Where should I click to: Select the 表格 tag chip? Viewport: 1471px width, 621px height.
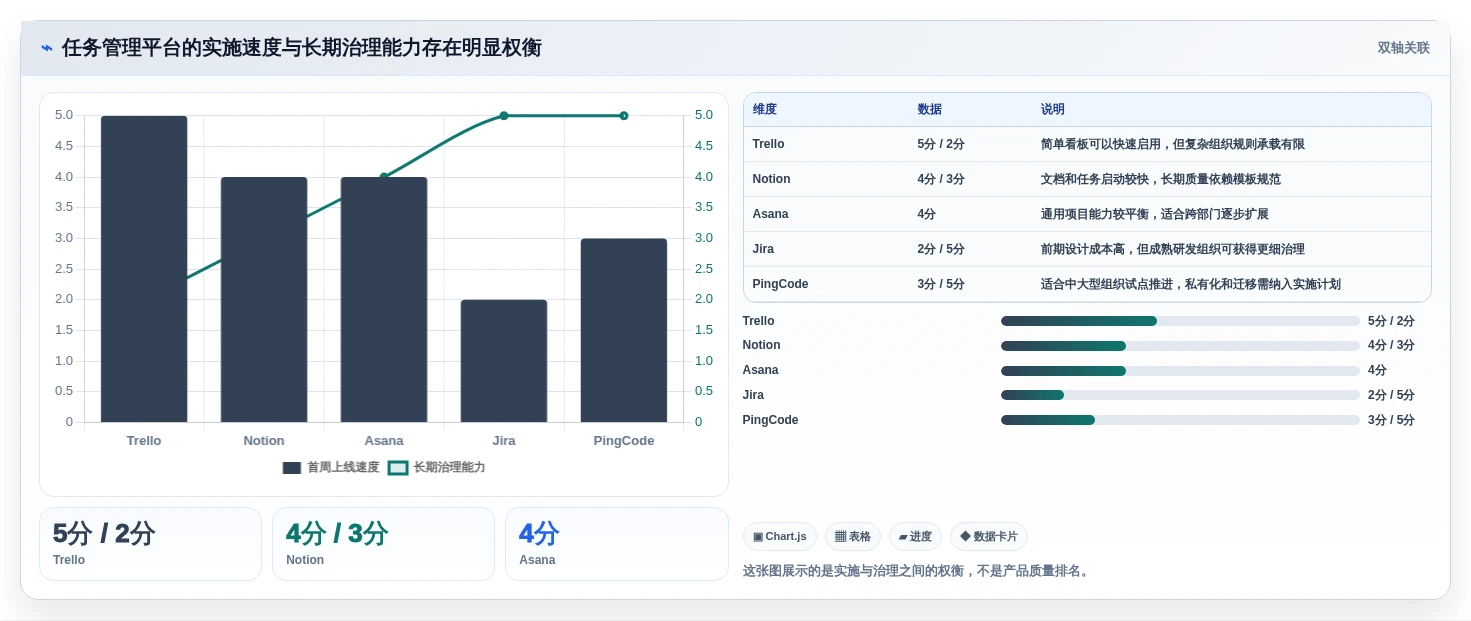click(x=853, y=537)
